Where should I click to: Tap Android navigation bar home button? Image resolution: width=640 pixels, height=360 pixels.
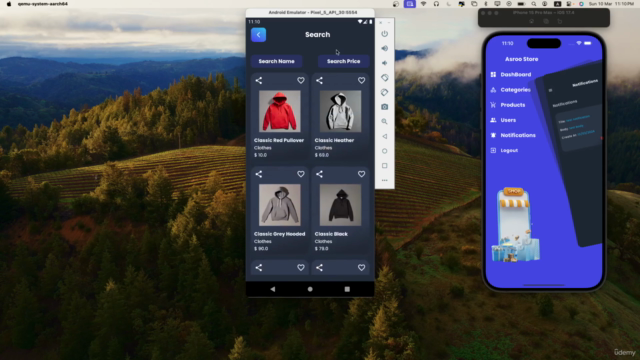[310, 289]
